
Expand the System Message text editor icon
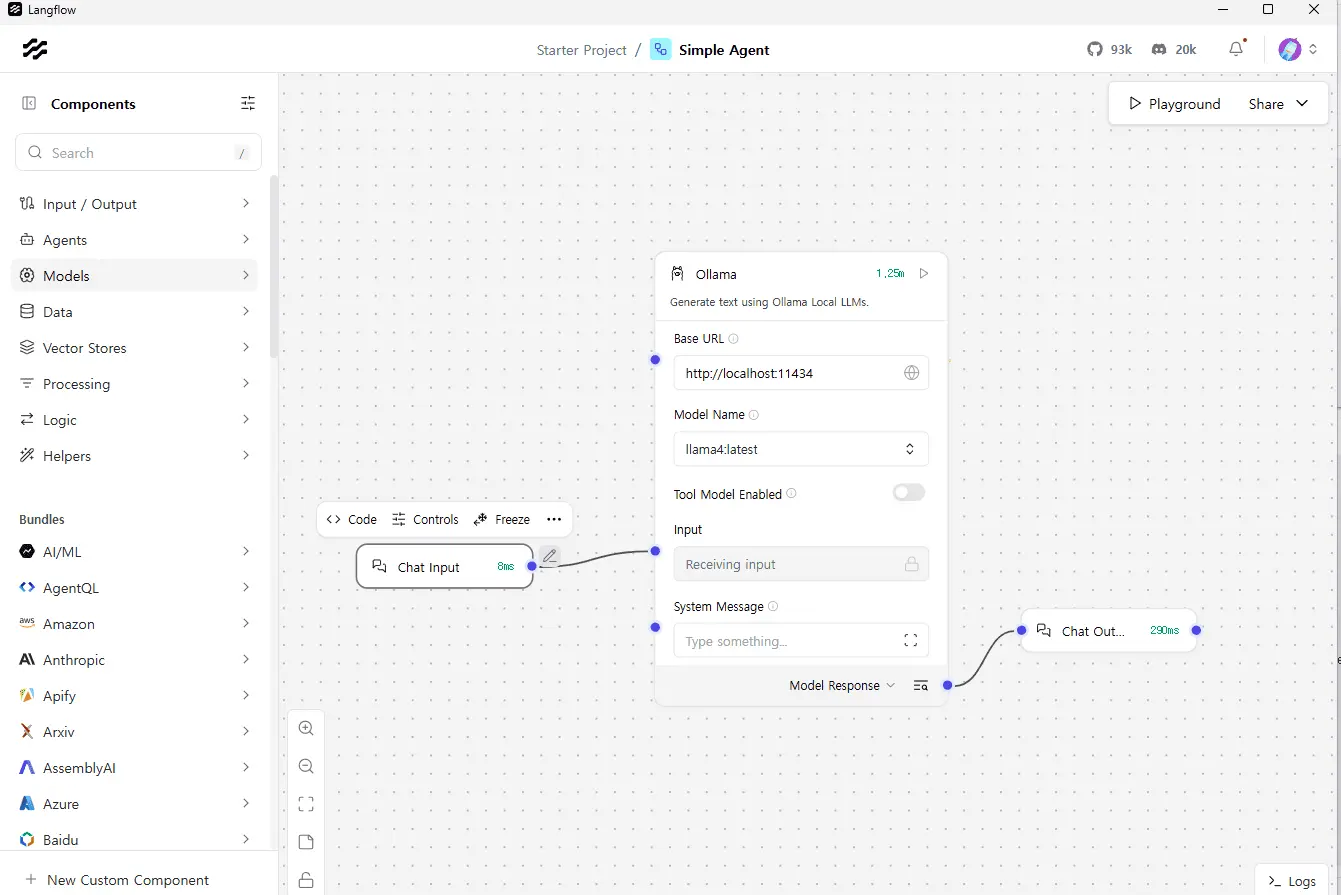pos(911,640)
